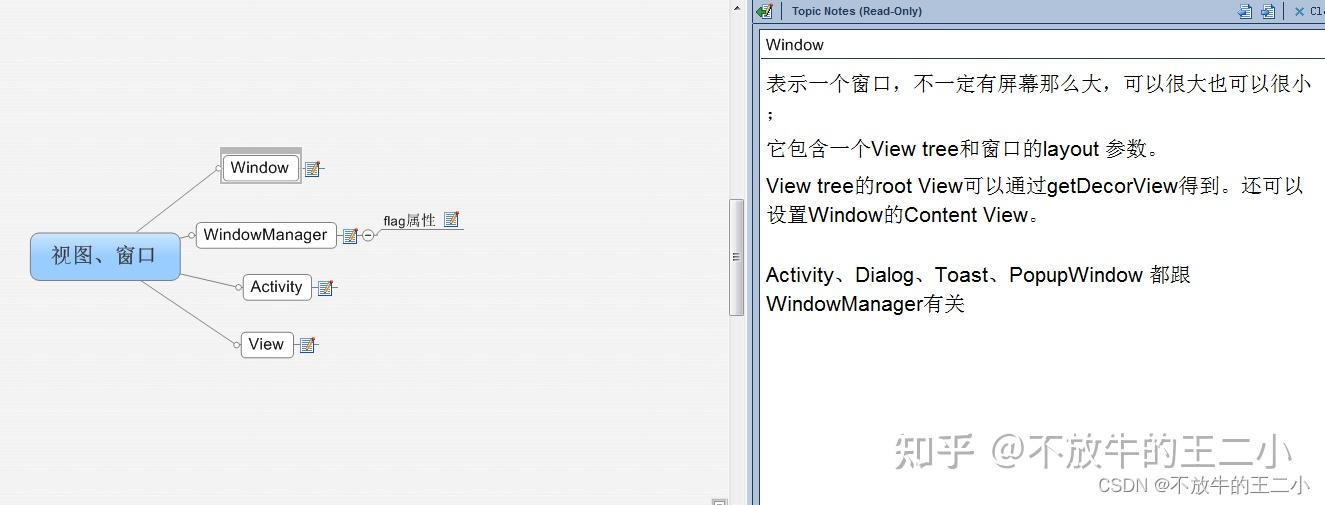
Task: Click the note line Activity、Dialog、Toast、PopupWindow
Action: 978,275
